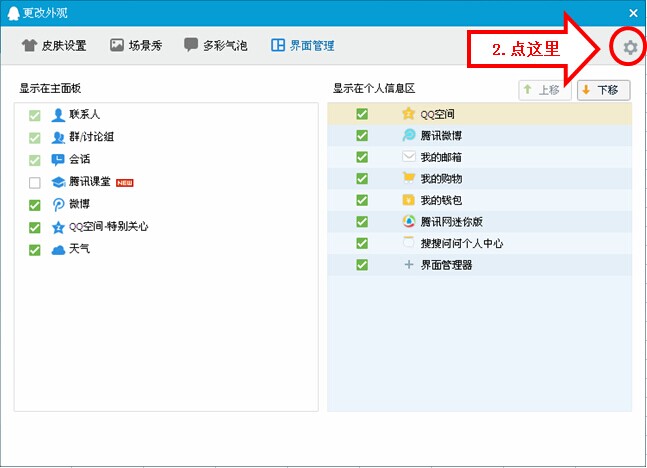Toggle the 群/讨论组 checkbox

tap(35, 137)
